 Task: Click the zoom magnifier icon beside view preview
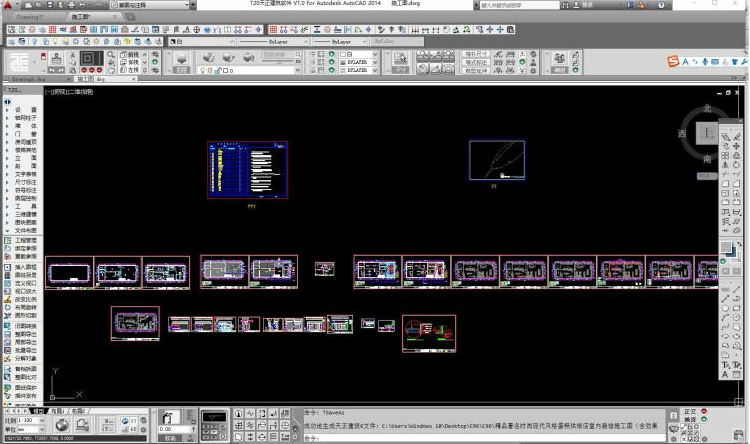pyautogui.click(x=111, y=55)
